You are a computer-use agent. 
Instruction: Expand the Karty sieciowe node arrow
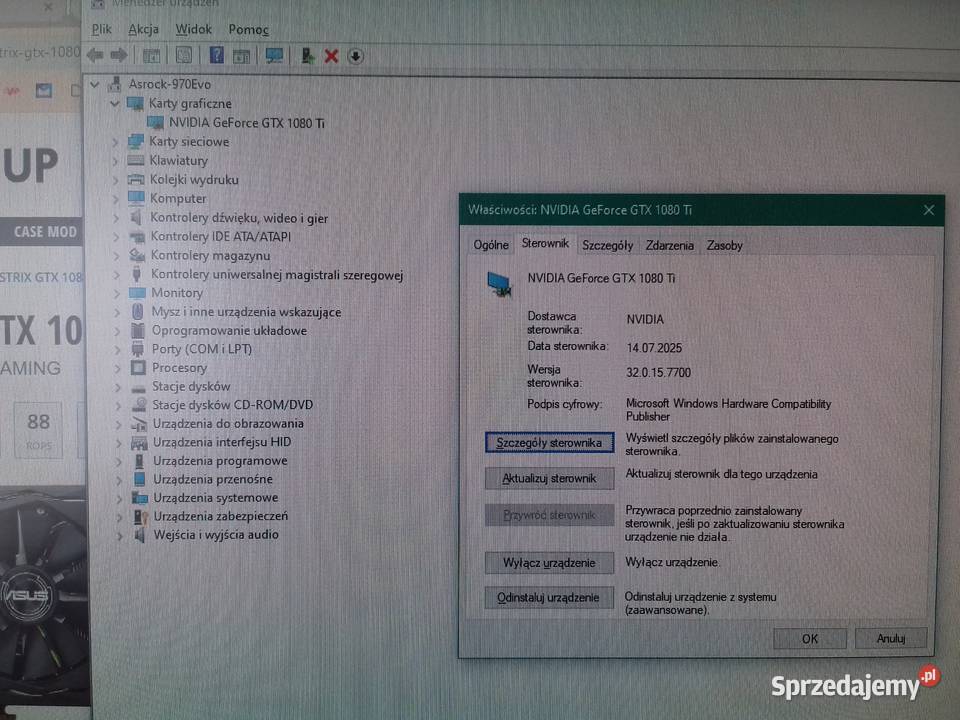[x=115, y=141]
